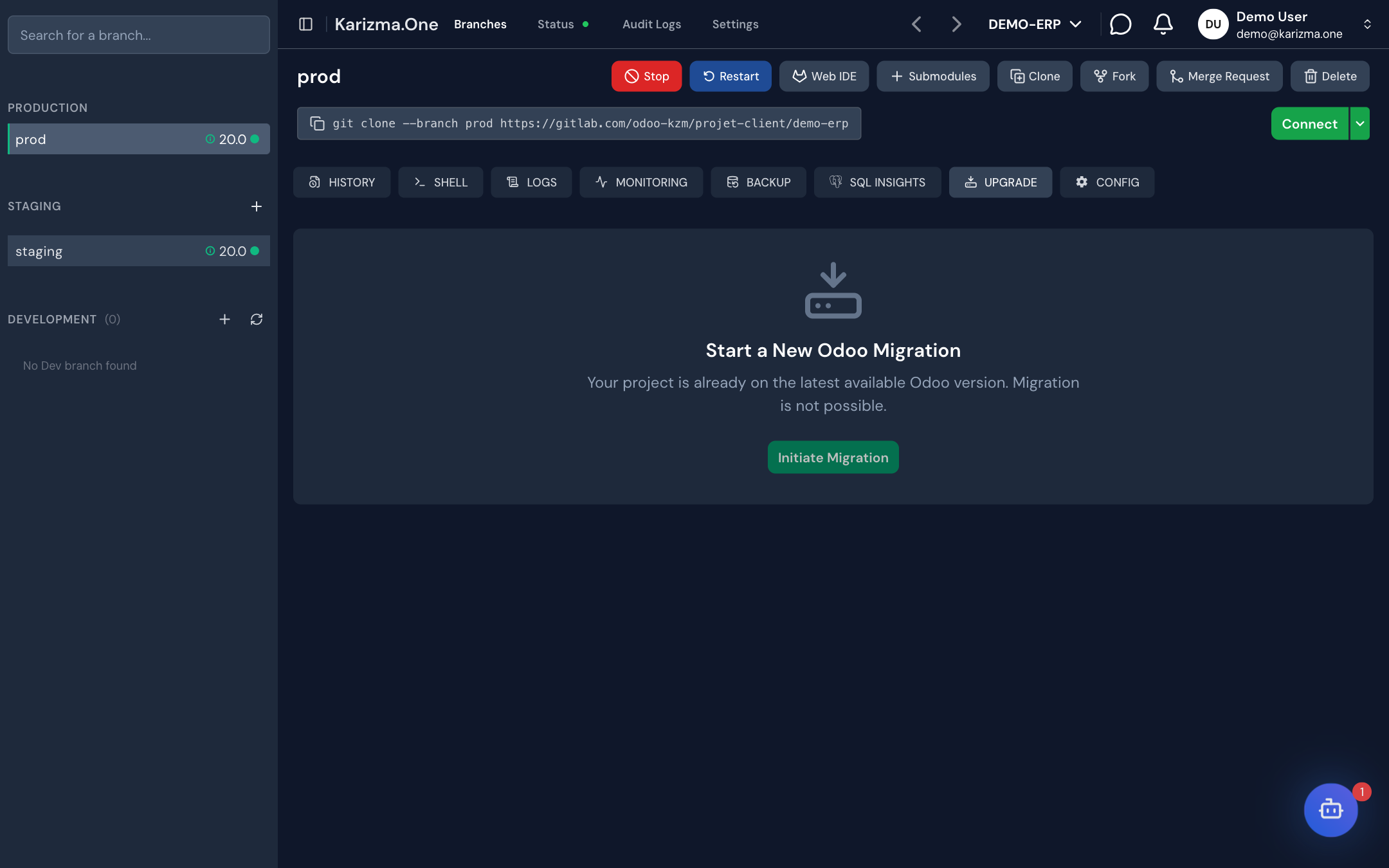
Task: Click the staging branch version info icon
Action: point(210,251)
